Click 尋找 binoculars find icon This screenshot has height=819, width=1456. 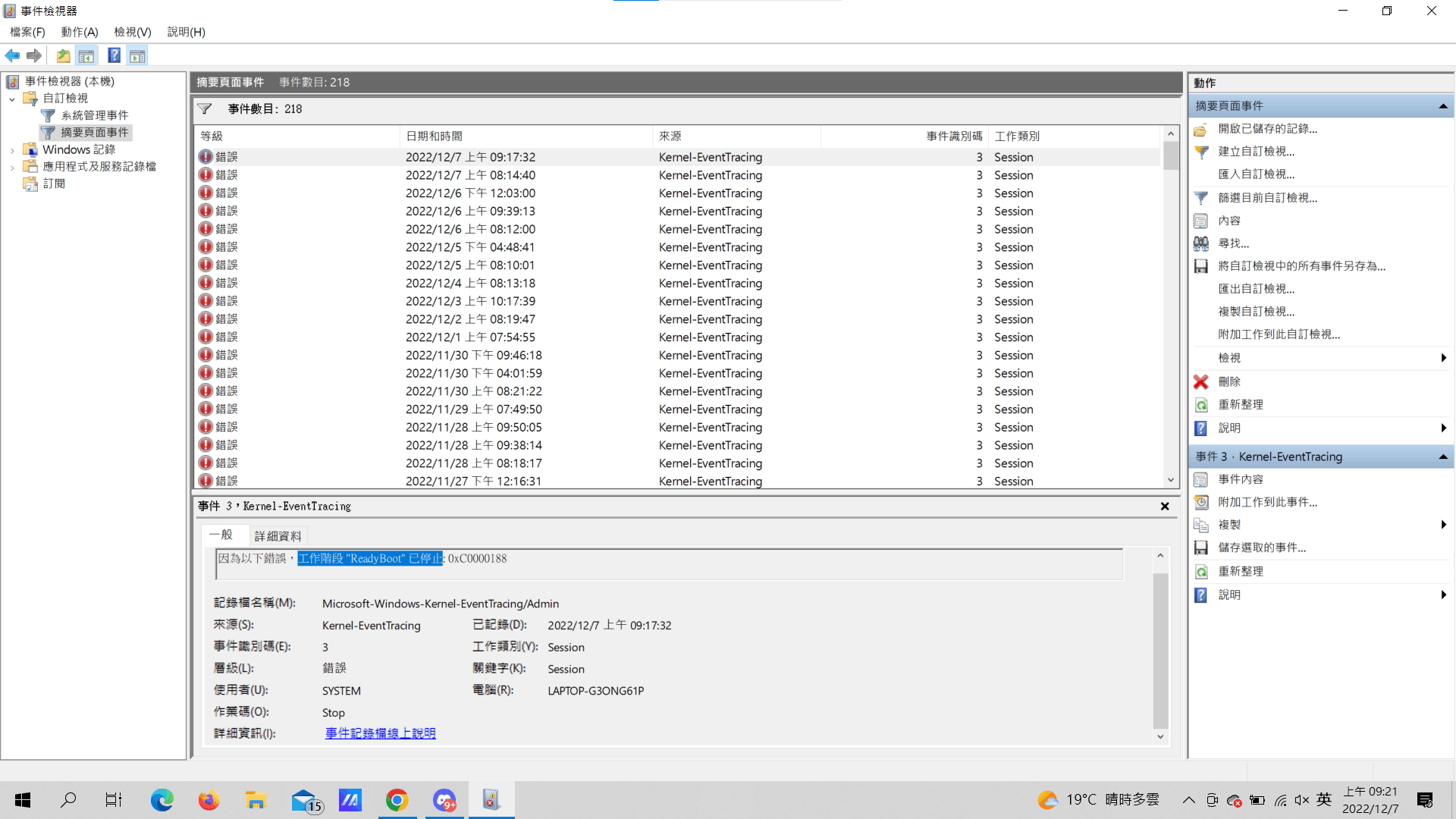[1201, 243]
